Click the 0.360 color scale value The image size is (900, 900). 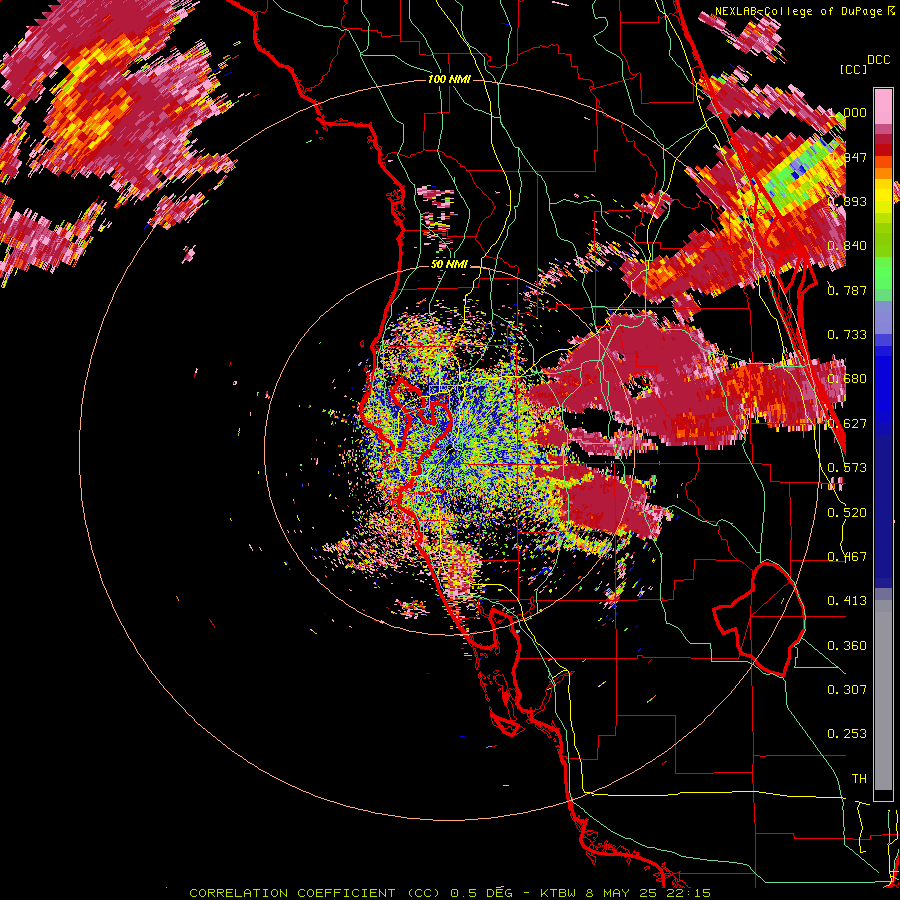click(847, 646)
